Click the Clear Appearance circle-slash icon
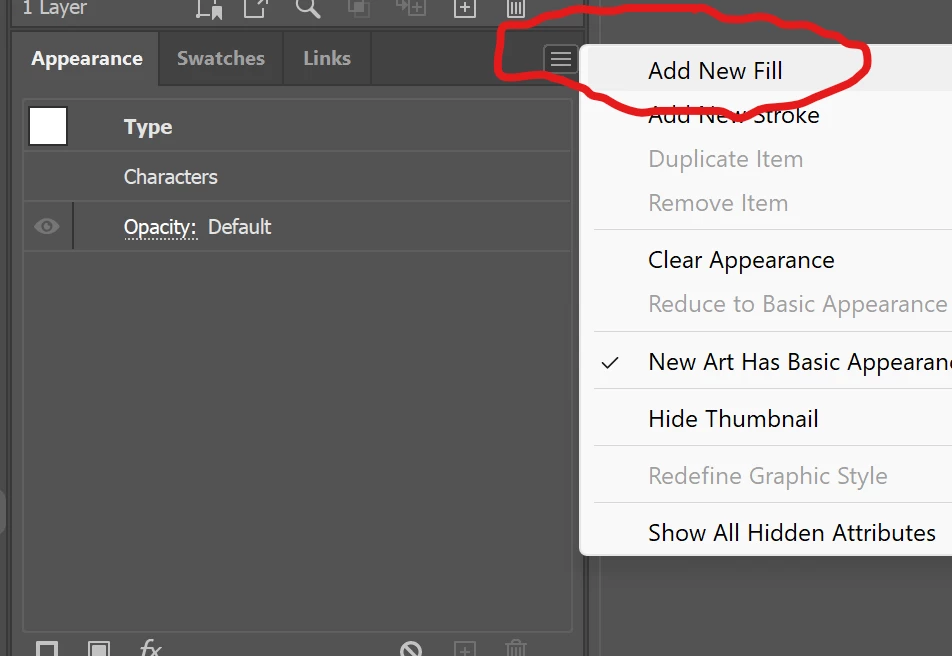The image size is (952, 656). 411,649
